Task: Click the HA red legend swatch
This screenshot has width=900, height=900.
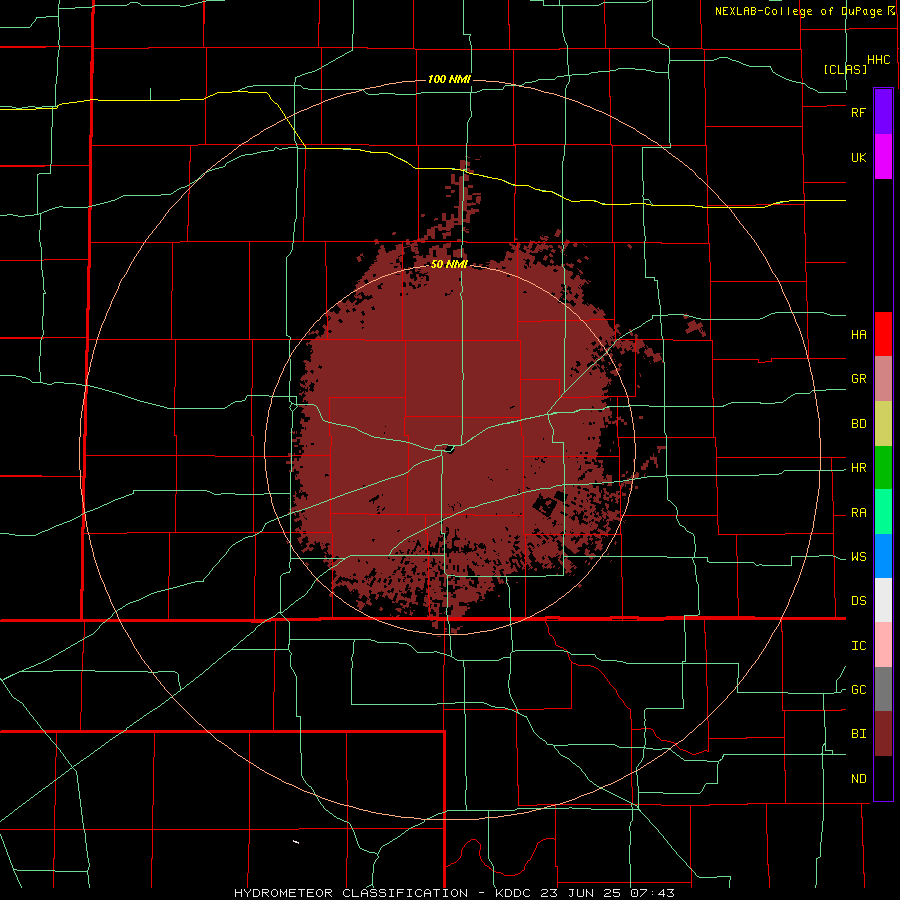Action: point(883,334)
